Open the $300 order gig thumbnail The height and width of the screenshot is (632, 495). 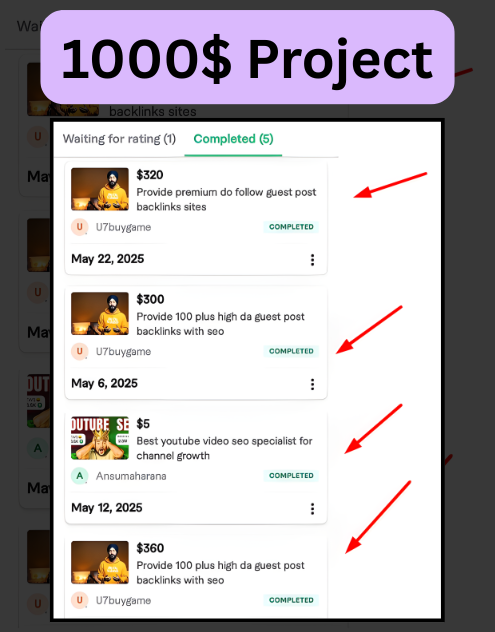pos(100,314)
